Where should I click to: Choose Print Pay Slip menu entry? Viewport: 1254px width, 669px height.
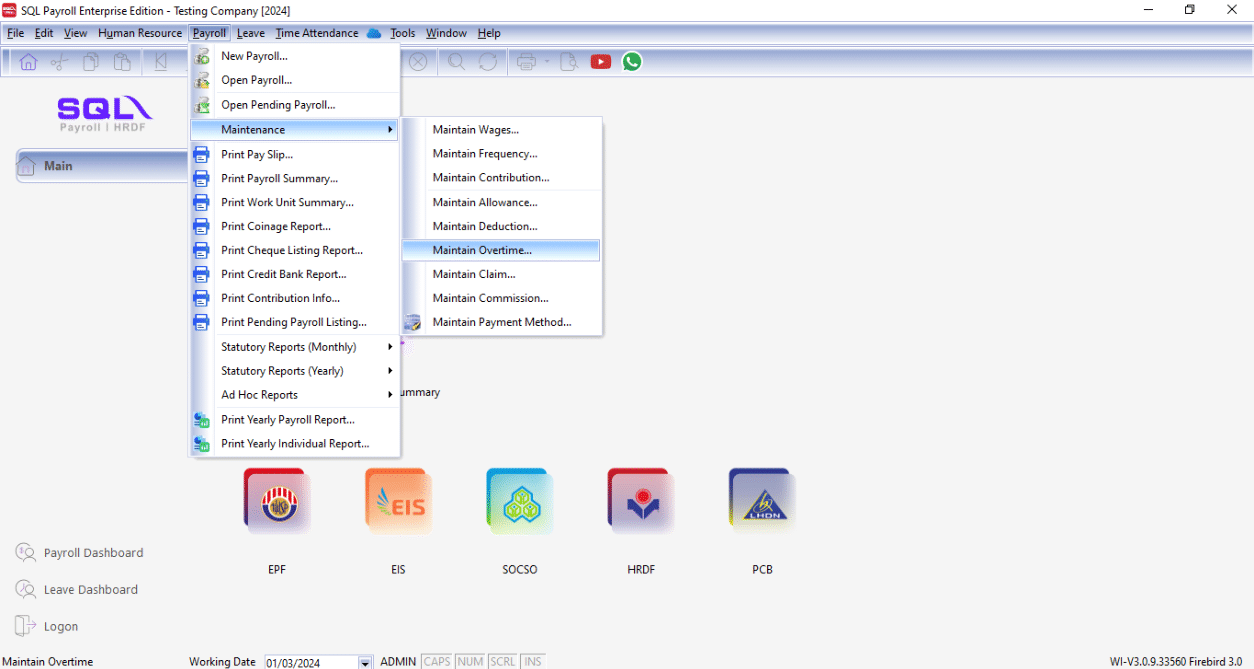[x=257, y=155]
